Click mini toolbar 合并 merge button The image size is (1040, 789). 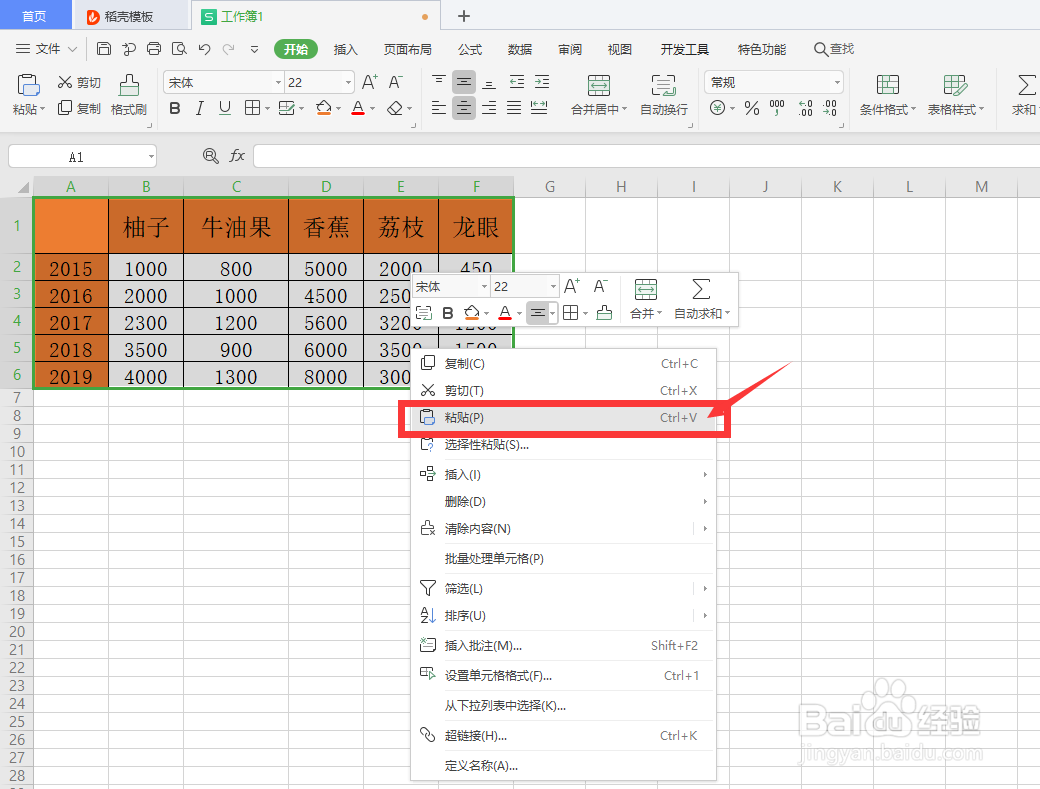(645, 299)
